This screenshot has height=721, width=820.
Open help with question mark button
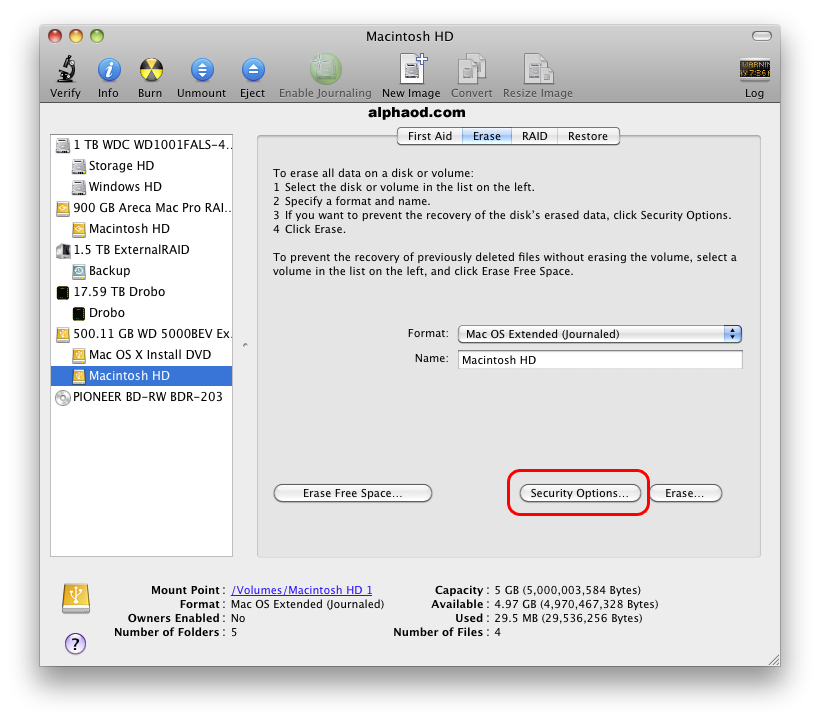pyautogui.click(x=75, y=644)
